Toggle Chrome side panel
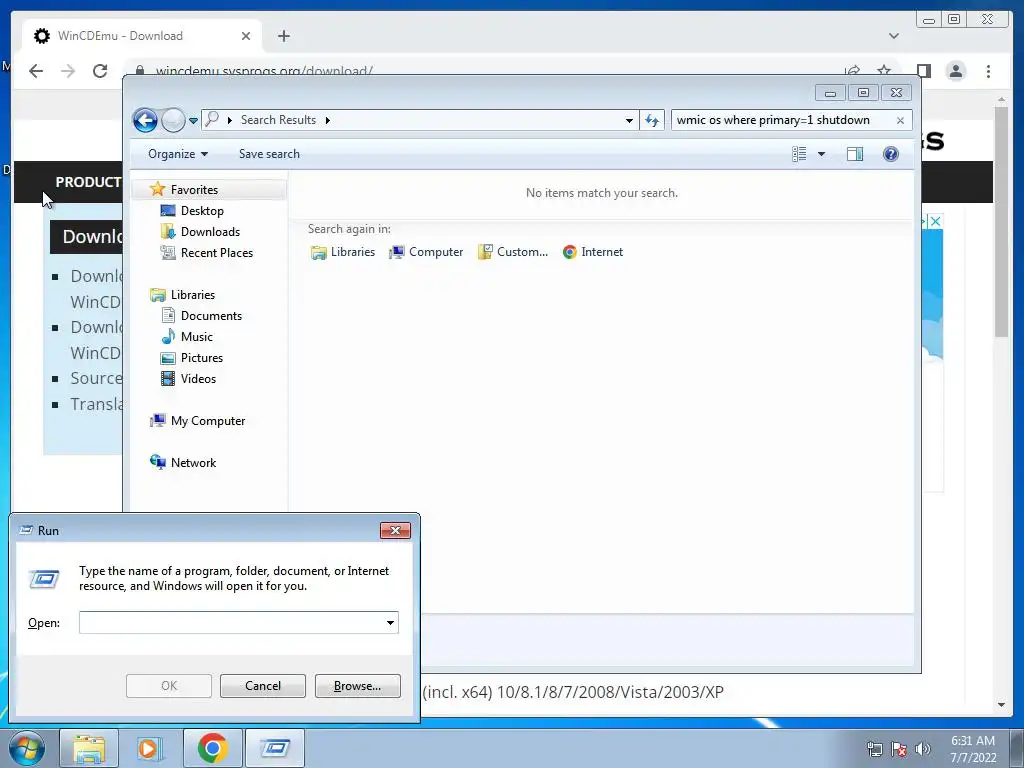1024x768 pixels. 923,71
